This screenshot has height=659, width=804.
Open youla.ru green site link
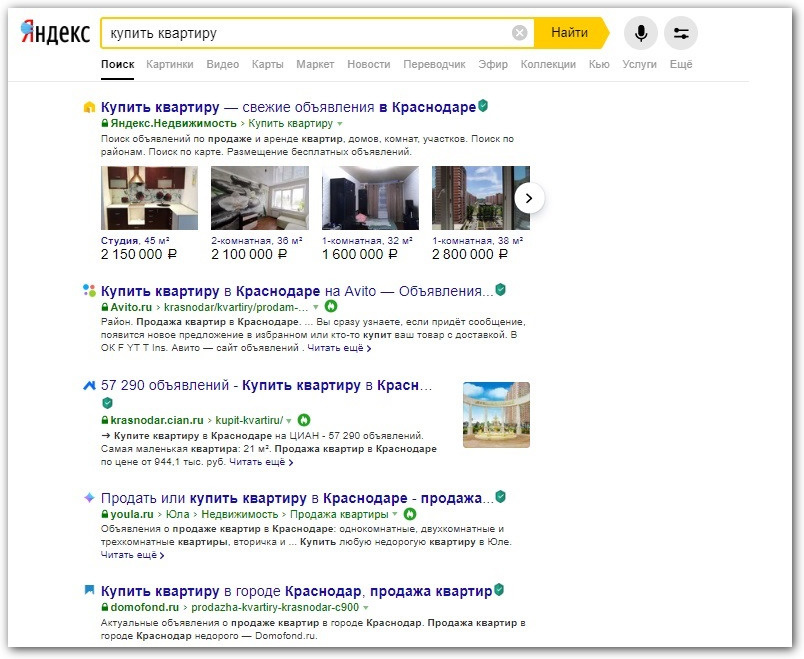[x=132, y=514]
